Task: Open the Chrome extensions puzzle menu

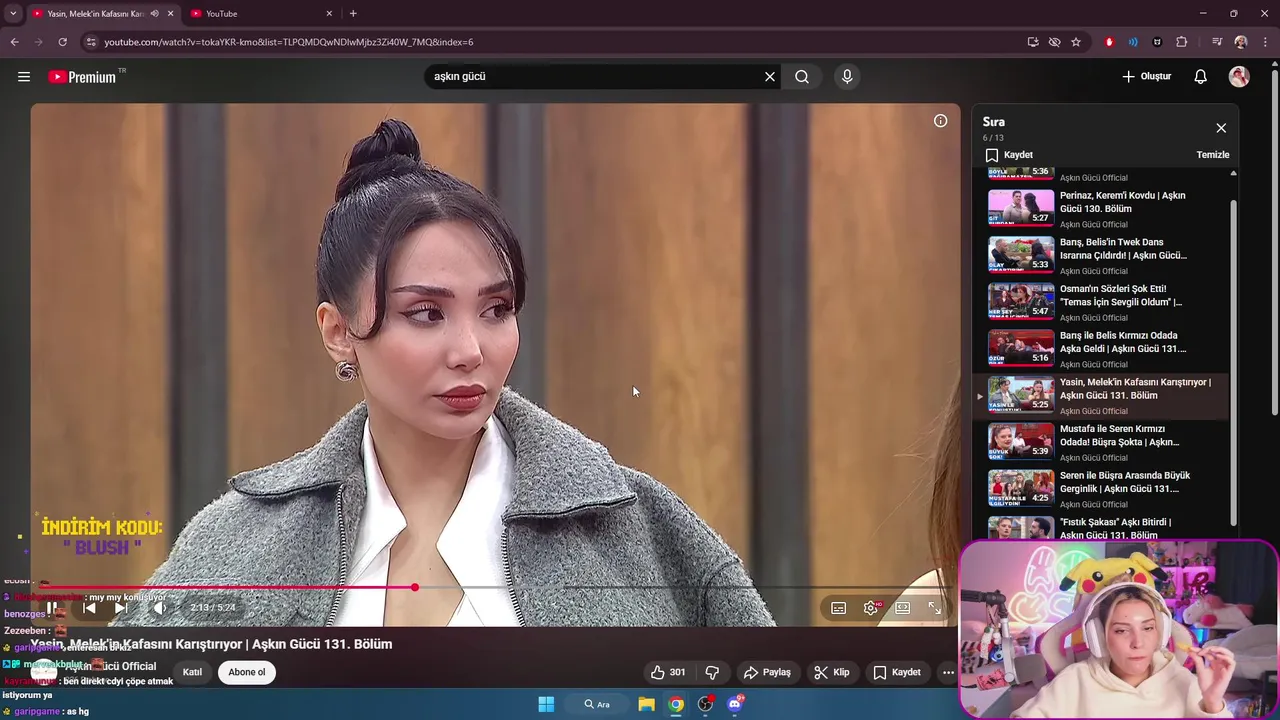Action: point(1182,42)
